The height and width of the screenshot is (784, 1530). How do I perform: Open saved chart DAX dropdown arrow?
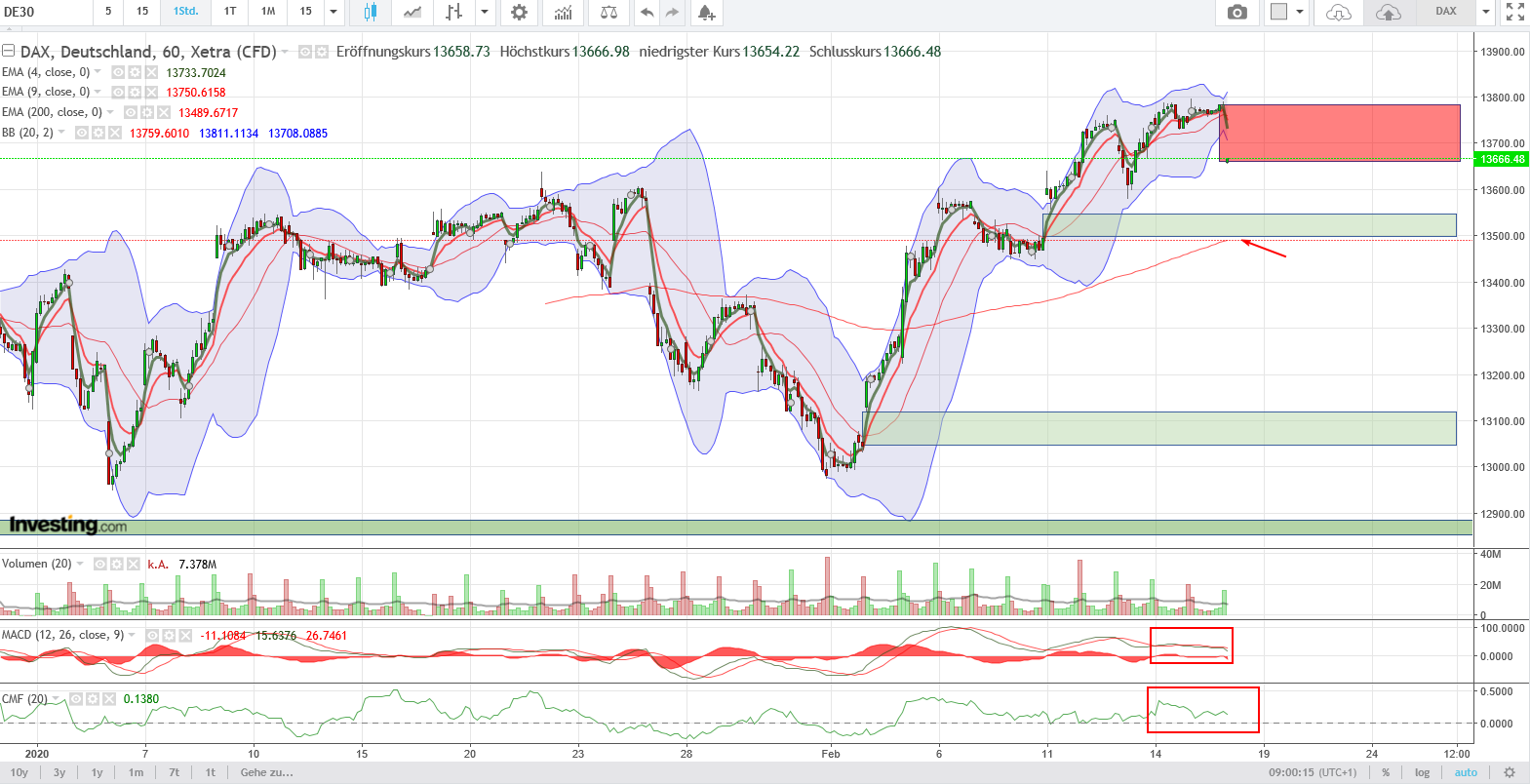pos(1486,12)
